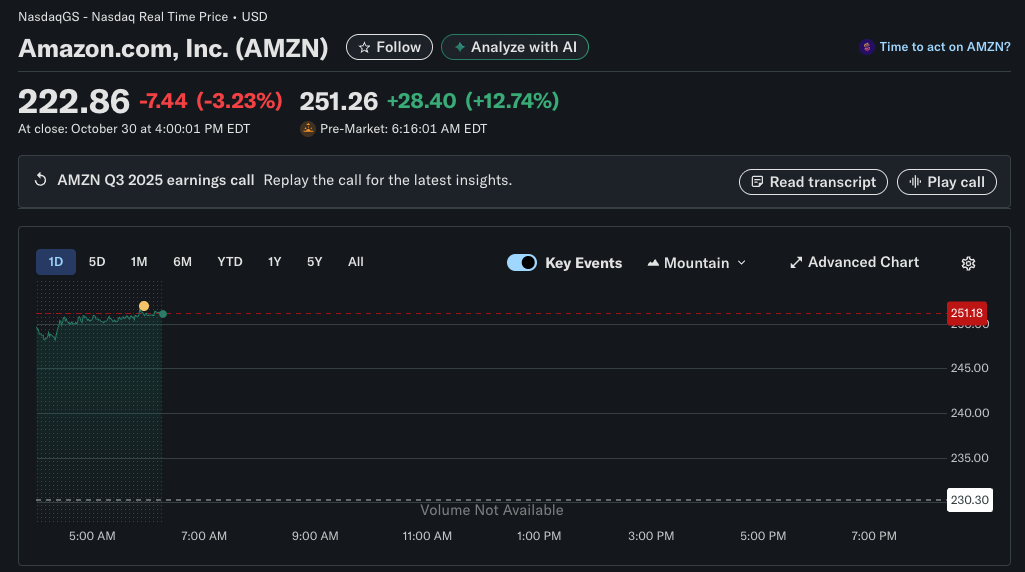Switch to the 5D time range
The image size is (1025, 572).
coord(97,261)
